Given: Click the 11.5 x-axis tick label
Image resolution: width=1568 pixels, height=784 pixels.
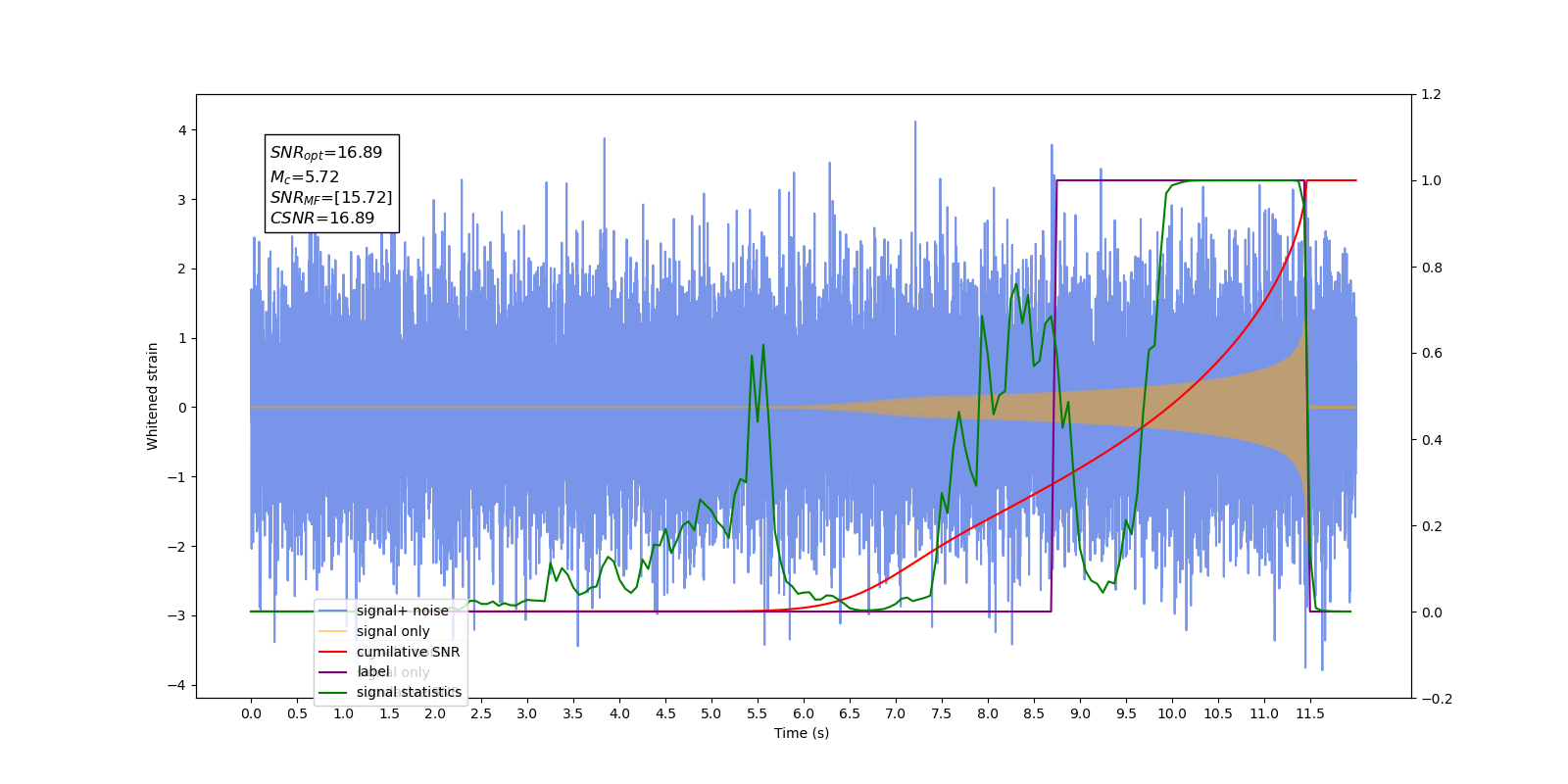Looking at the screenshot, I should 1310,713.
